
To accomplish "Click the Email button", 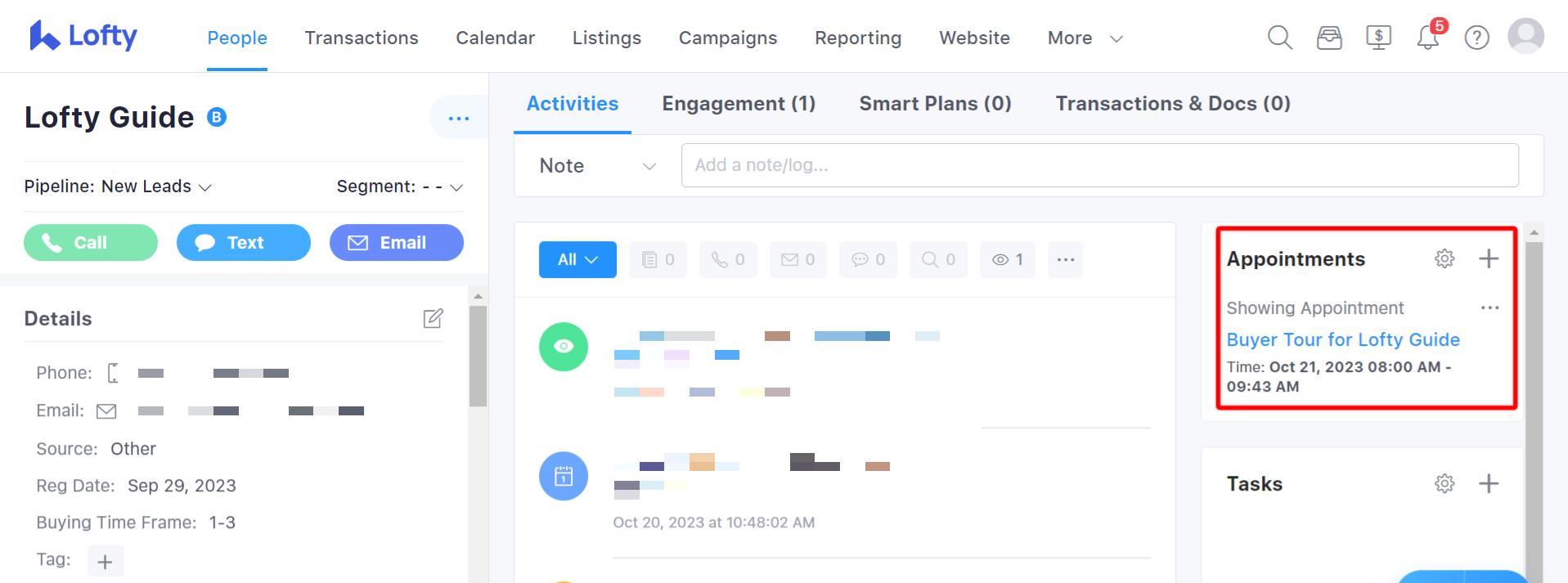I will point(397,243).
